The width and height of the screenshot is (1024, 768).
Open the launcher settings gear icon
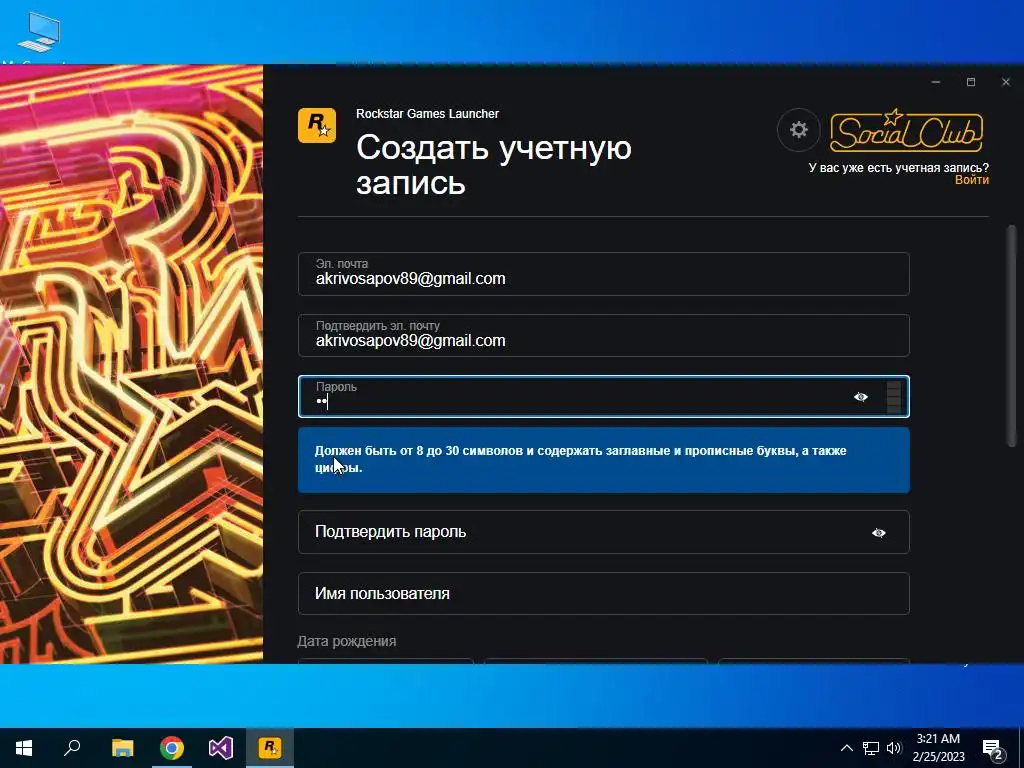tap(798, 129)
